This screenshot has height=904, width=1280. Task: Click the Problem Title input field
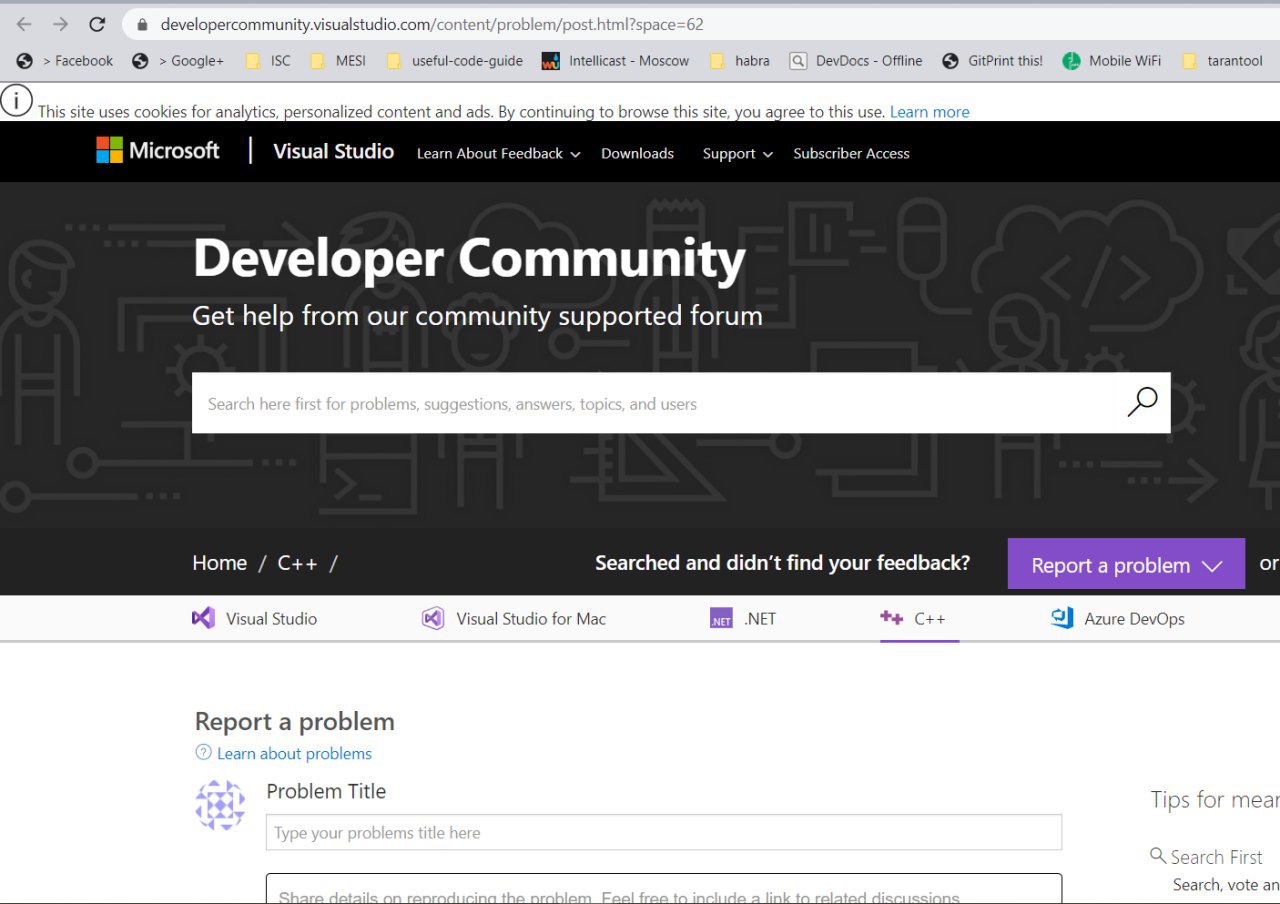[664, 832]
